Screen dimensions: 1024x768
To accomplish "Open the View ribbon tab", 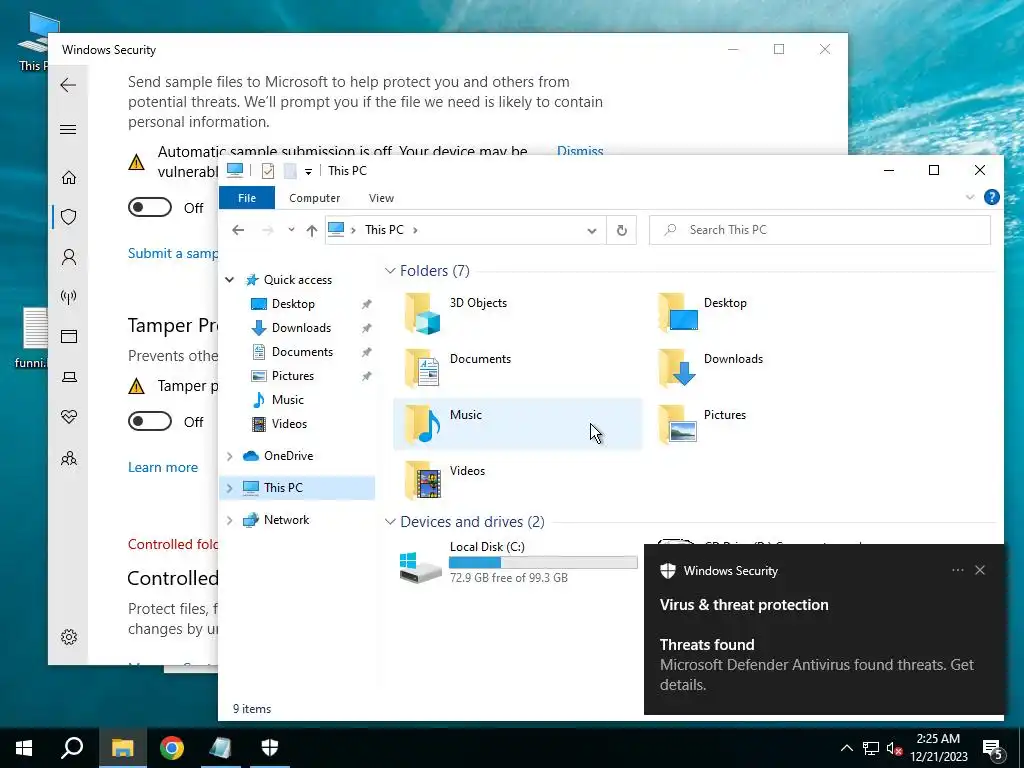I will point(381,198).
